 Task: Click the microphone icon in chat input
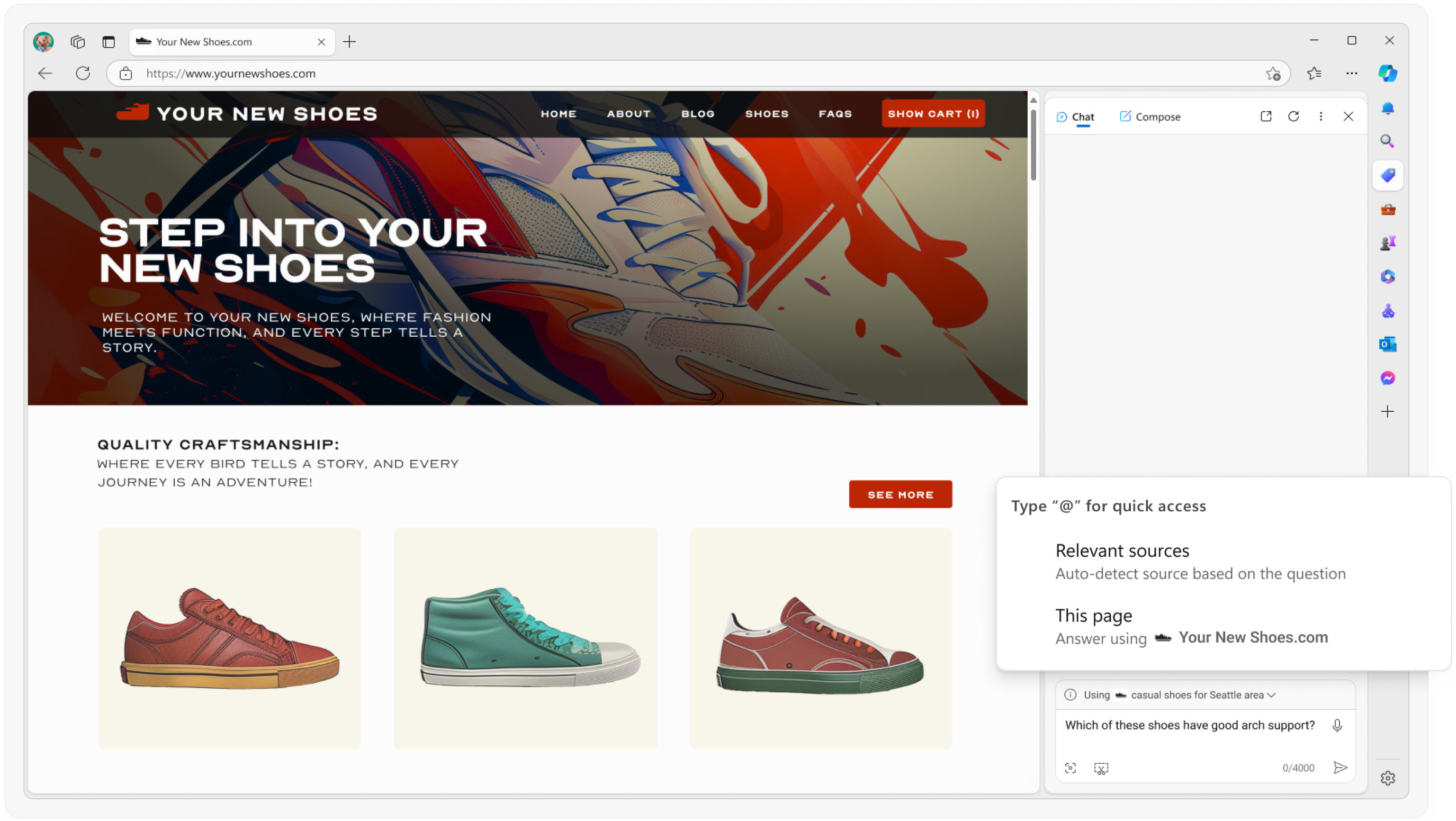click(1337, 726)
